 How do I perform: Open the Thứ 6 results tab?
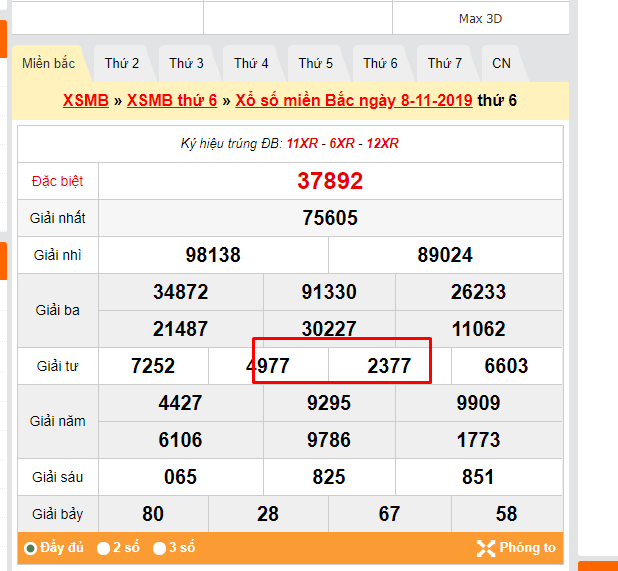click(x=380, y=63)
